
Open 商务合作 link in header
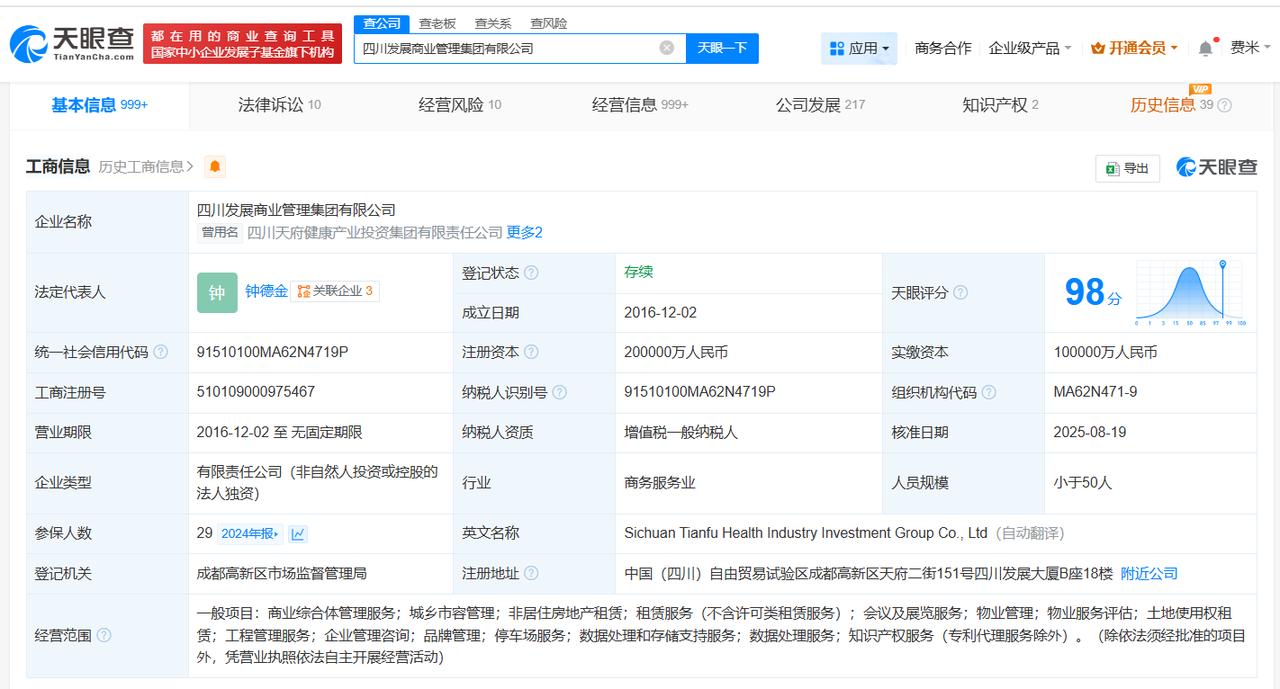pyautogui.click(x=943, y=48)
